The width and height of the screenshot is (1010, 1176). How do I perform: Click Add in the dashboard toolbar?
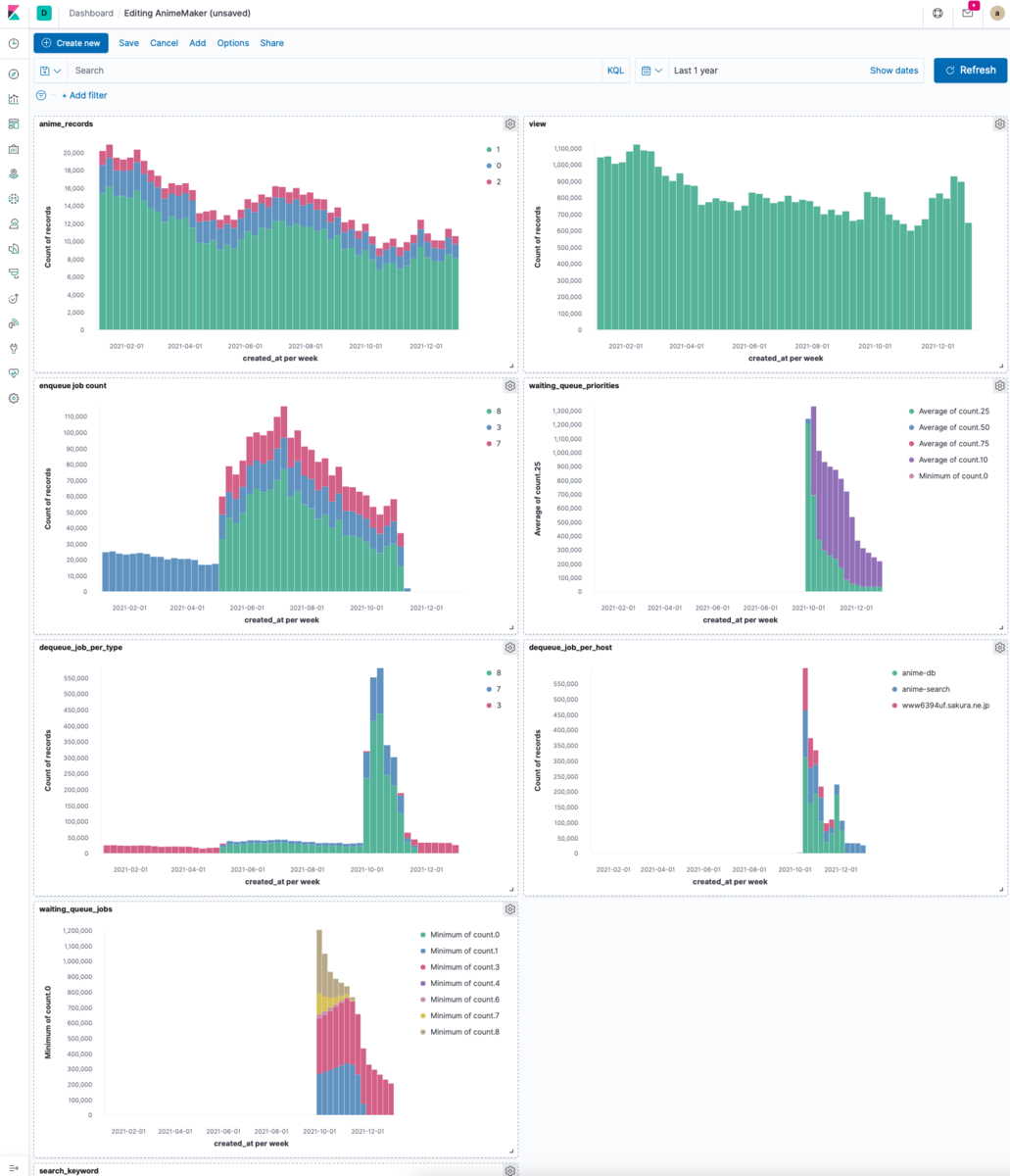tap(197, 43)
